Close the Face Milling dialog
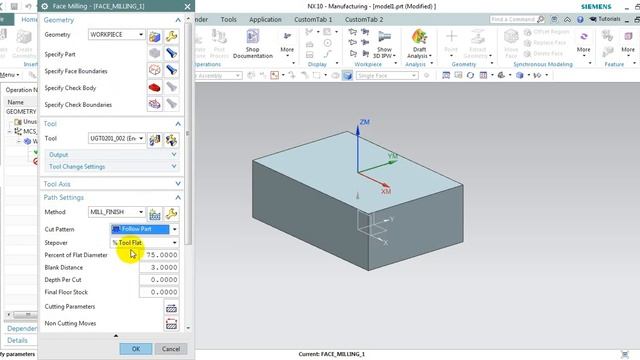Screen dimensions: 640x360 tap(187, 7)
